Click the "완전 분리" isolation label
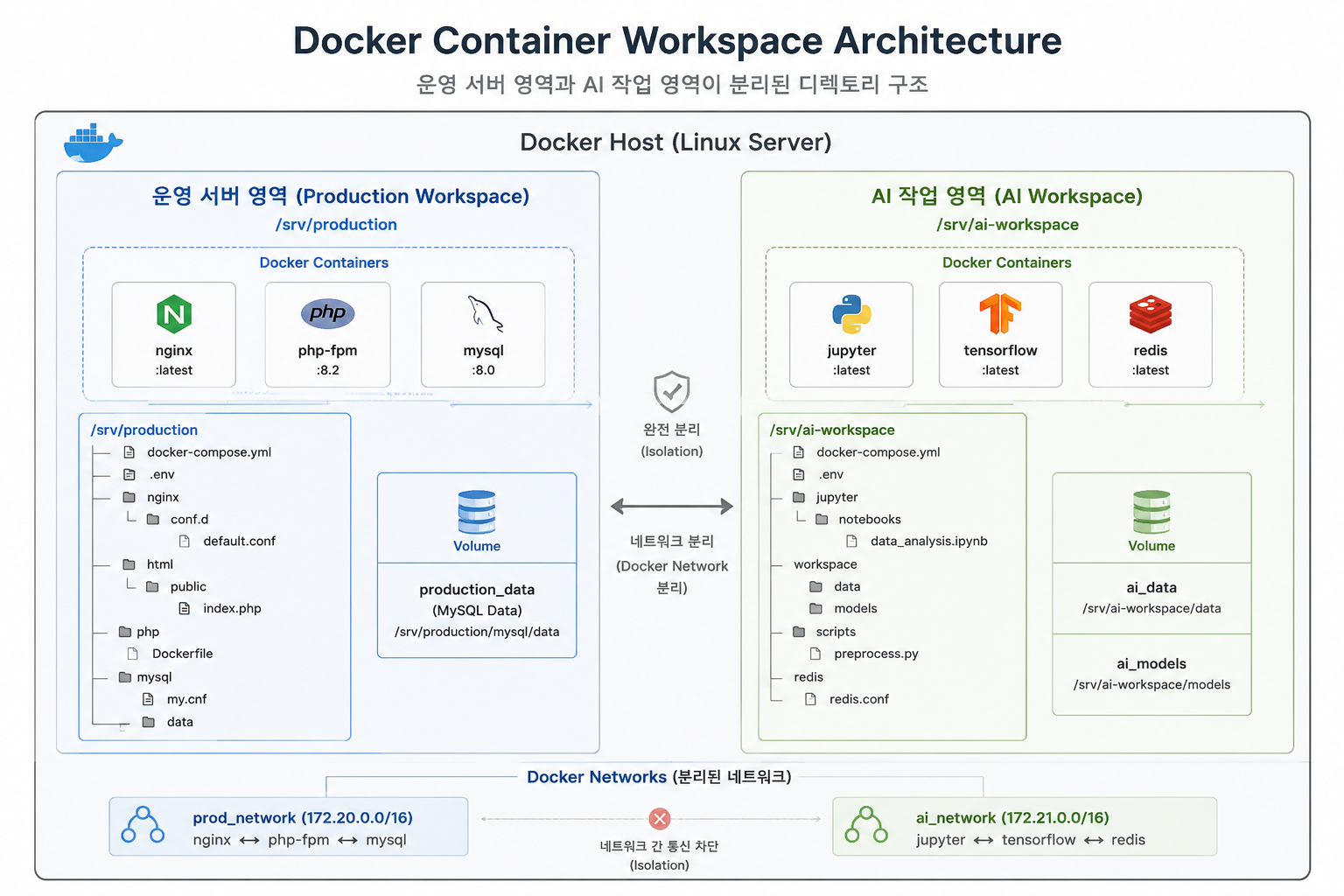This screenshot has height=896, width=1344. click(x=672, y=430)
